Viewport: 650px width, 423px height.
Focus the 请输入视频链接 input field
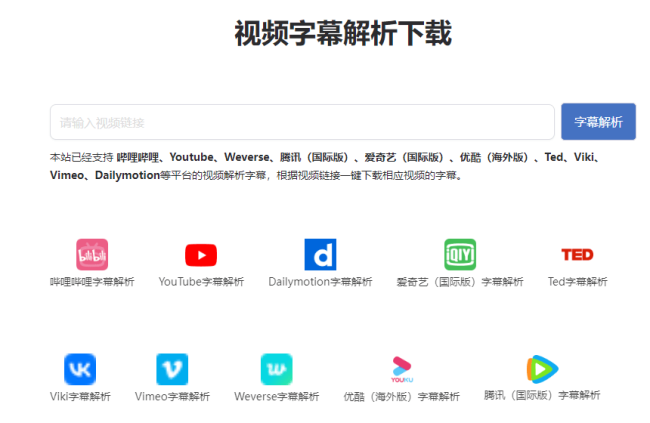[x=302, y=122]
